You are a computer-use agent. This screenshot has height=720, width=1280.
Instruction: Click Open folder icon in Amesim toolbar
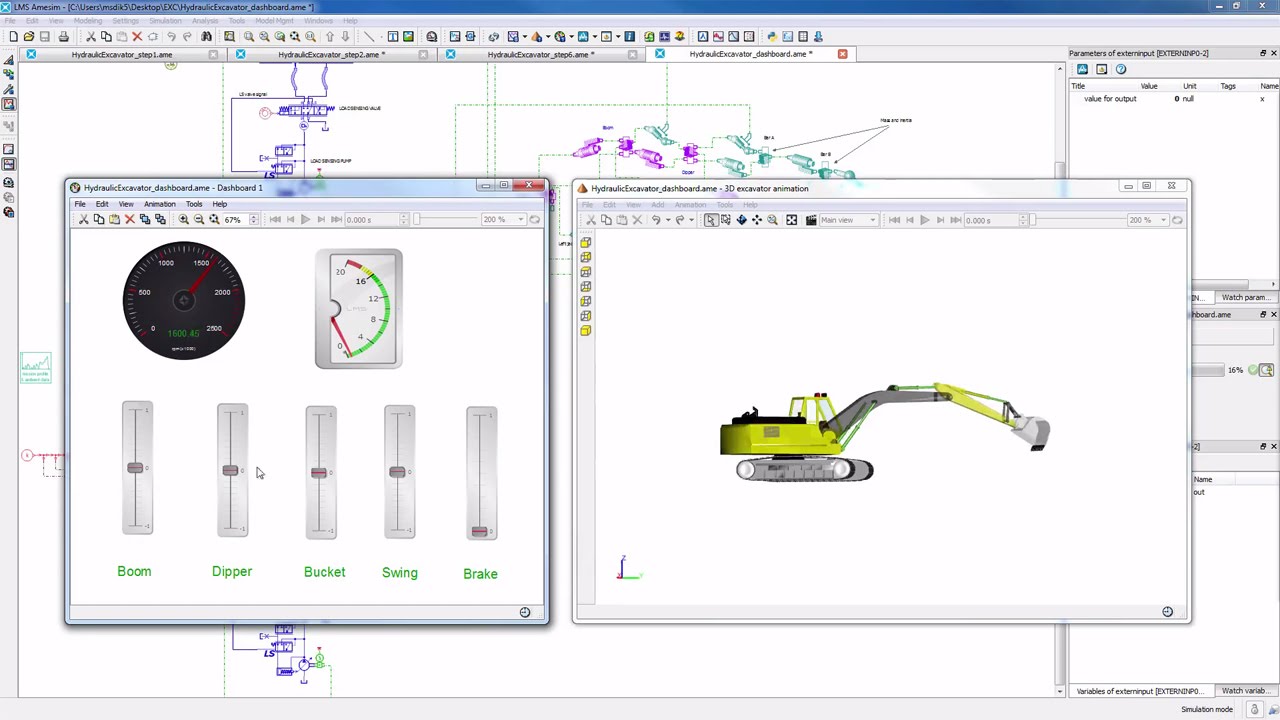click(28, 37)
